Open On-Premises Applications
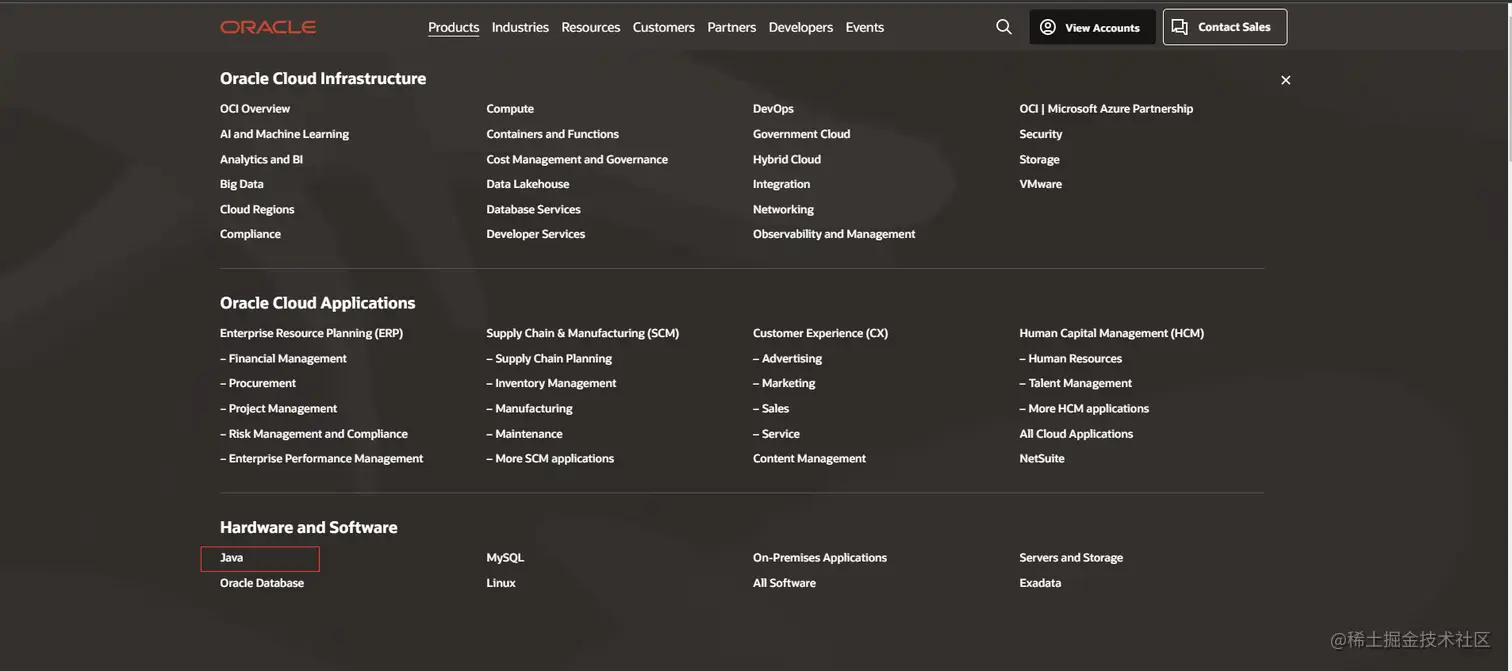 coord(820,558)
